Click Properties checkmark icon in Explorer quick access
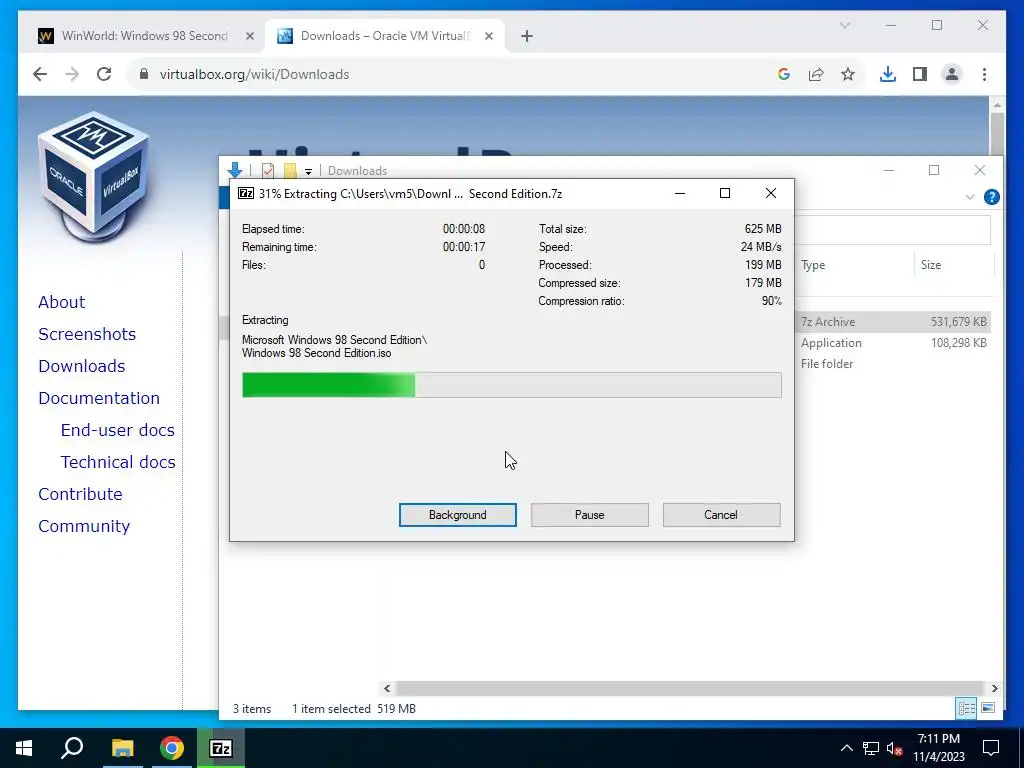The height and width of the screenshot is (768, 1024). point(268,170)
